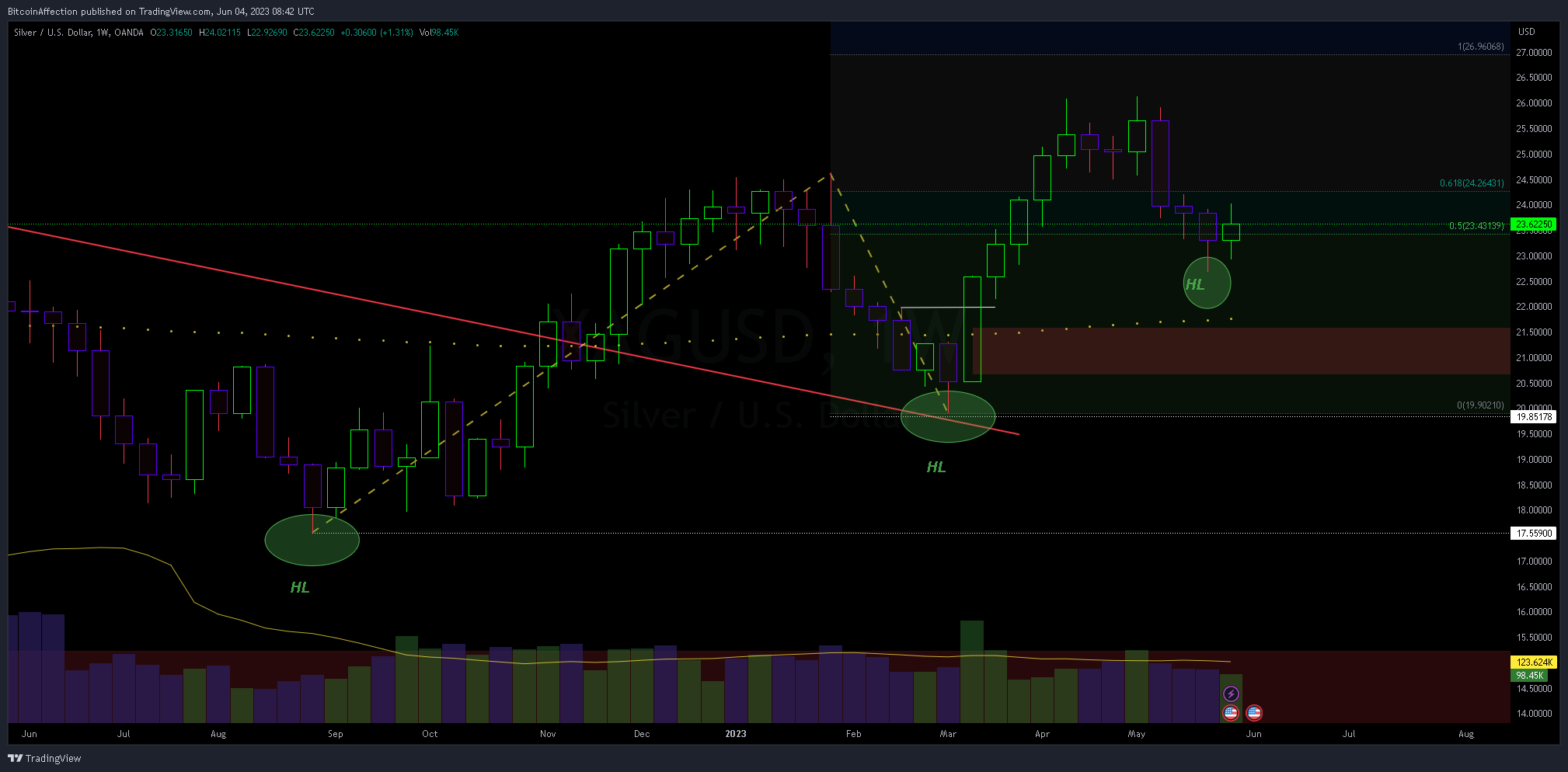Screen dimensions: 1568x772
Task: Click the HL label below the March ellipse
Action: tap(936, 467)
